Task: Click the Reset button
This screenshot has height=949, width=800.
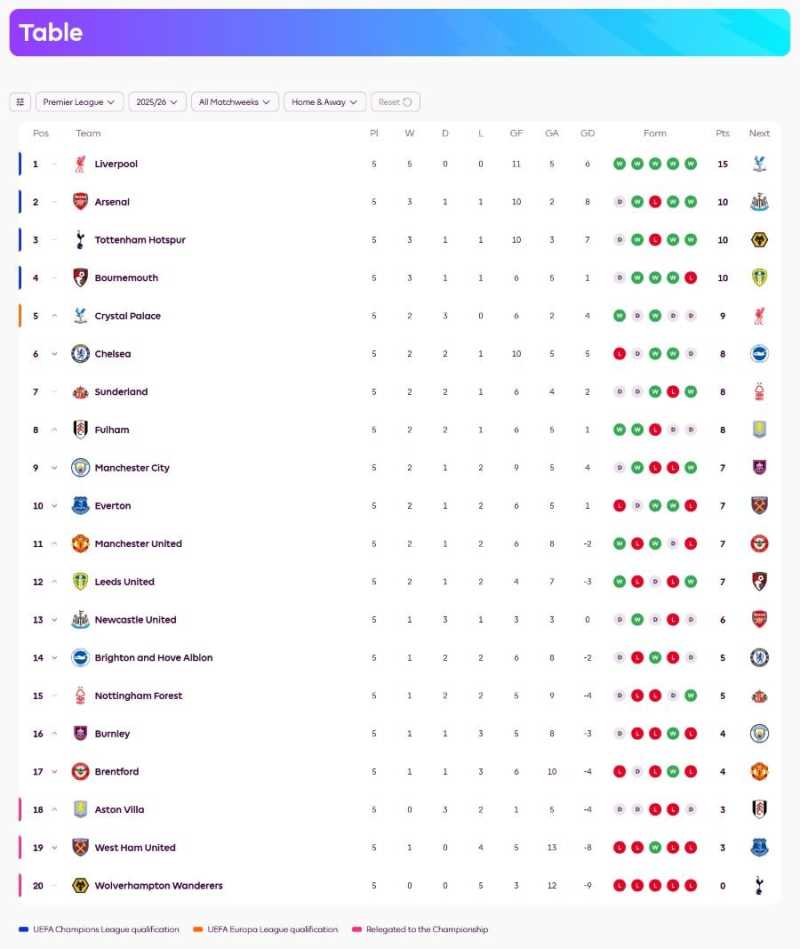Action: 395,101
